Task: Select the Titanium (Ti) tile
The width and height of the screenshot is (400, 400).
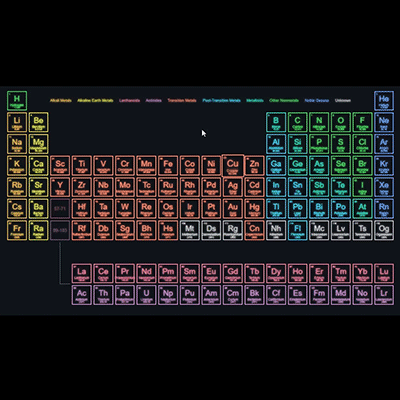Action: point(82,166)
